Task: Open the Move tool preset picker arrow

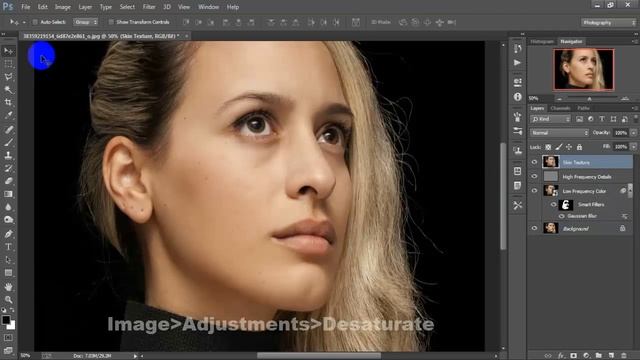Action: 24,22
